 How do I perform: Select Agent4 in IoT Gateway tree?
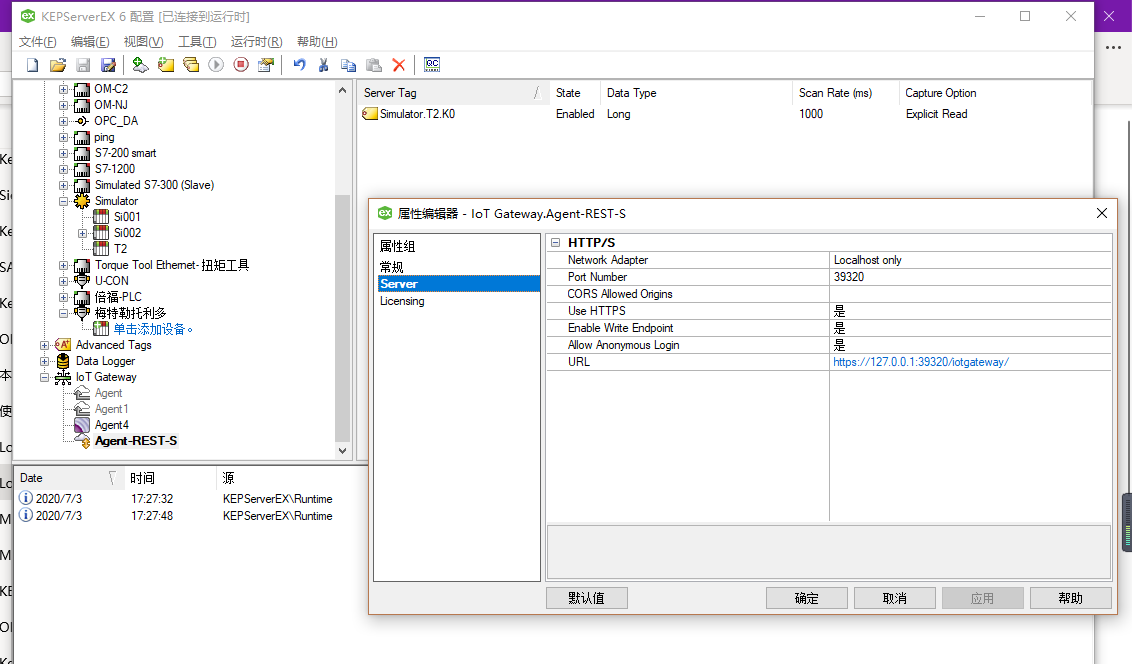point(112,425)
